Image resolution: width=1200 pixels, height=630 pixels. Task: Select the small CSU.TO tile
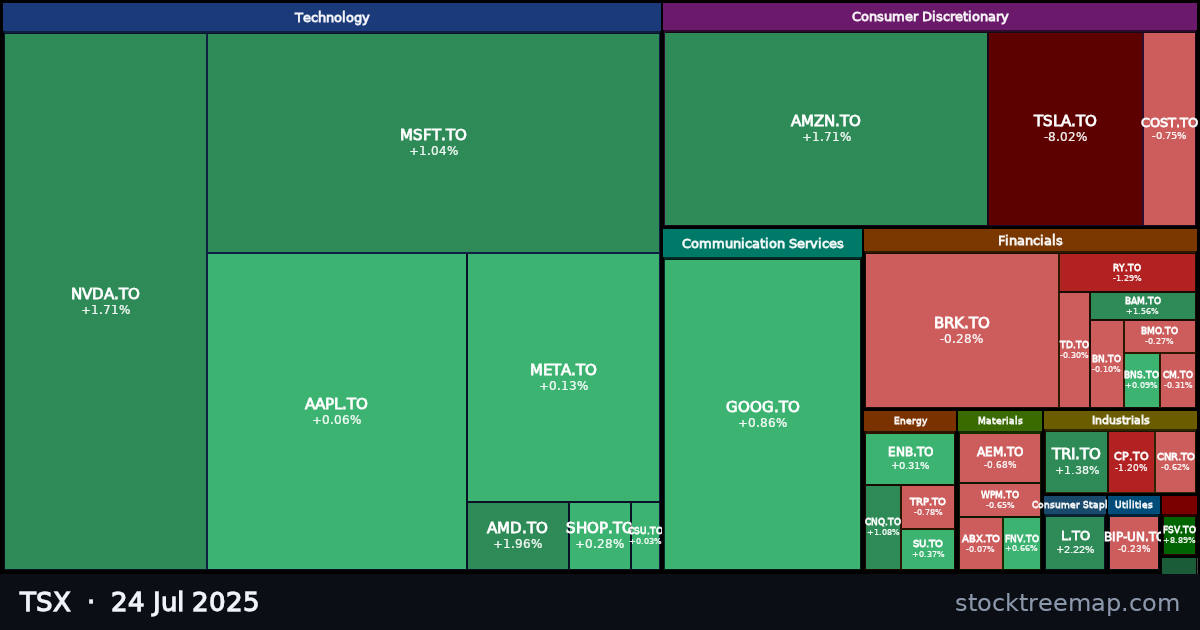tap(645, 536)
